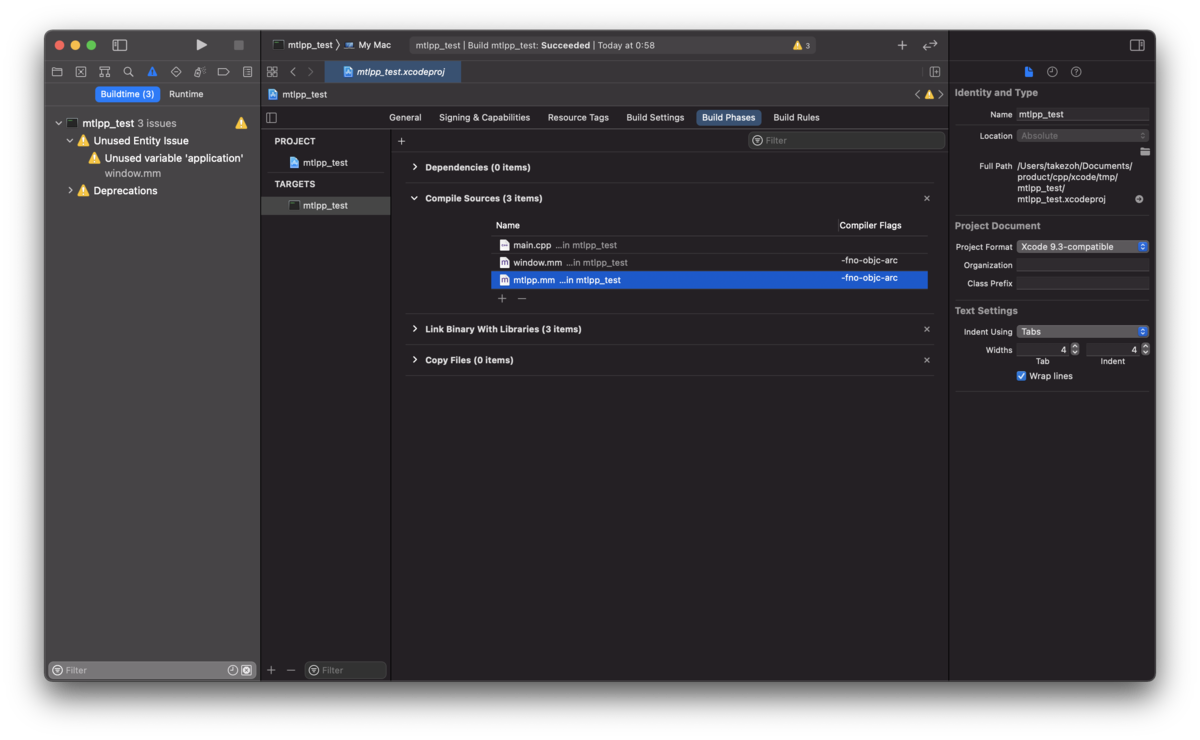Image resolution: width=1200 pixels, height=740 pixels.
Task: Expand Copy Files build phase
Action: tap(415, 360)
